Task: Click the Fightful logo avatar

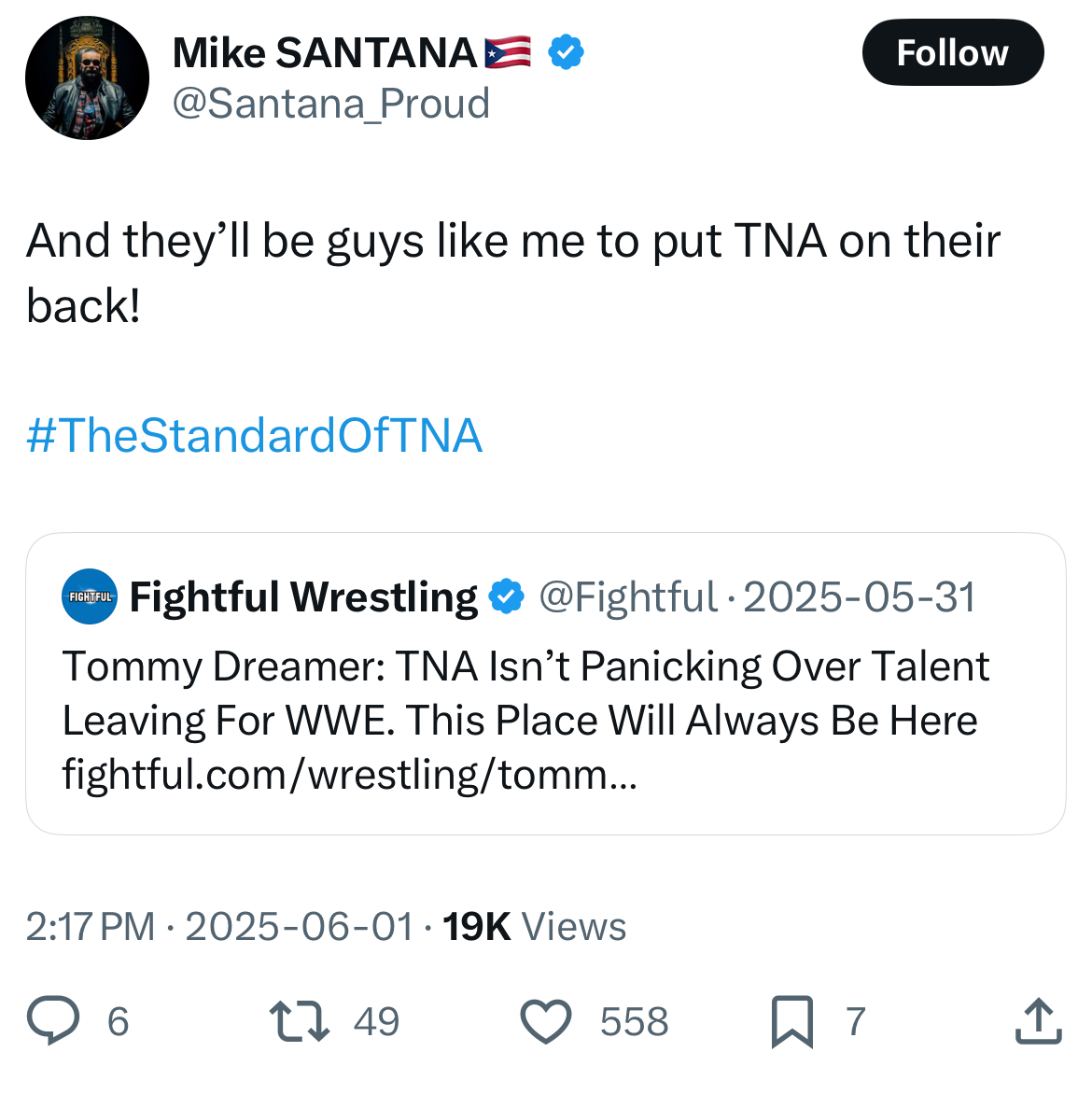Action: [x=90, y=596]
